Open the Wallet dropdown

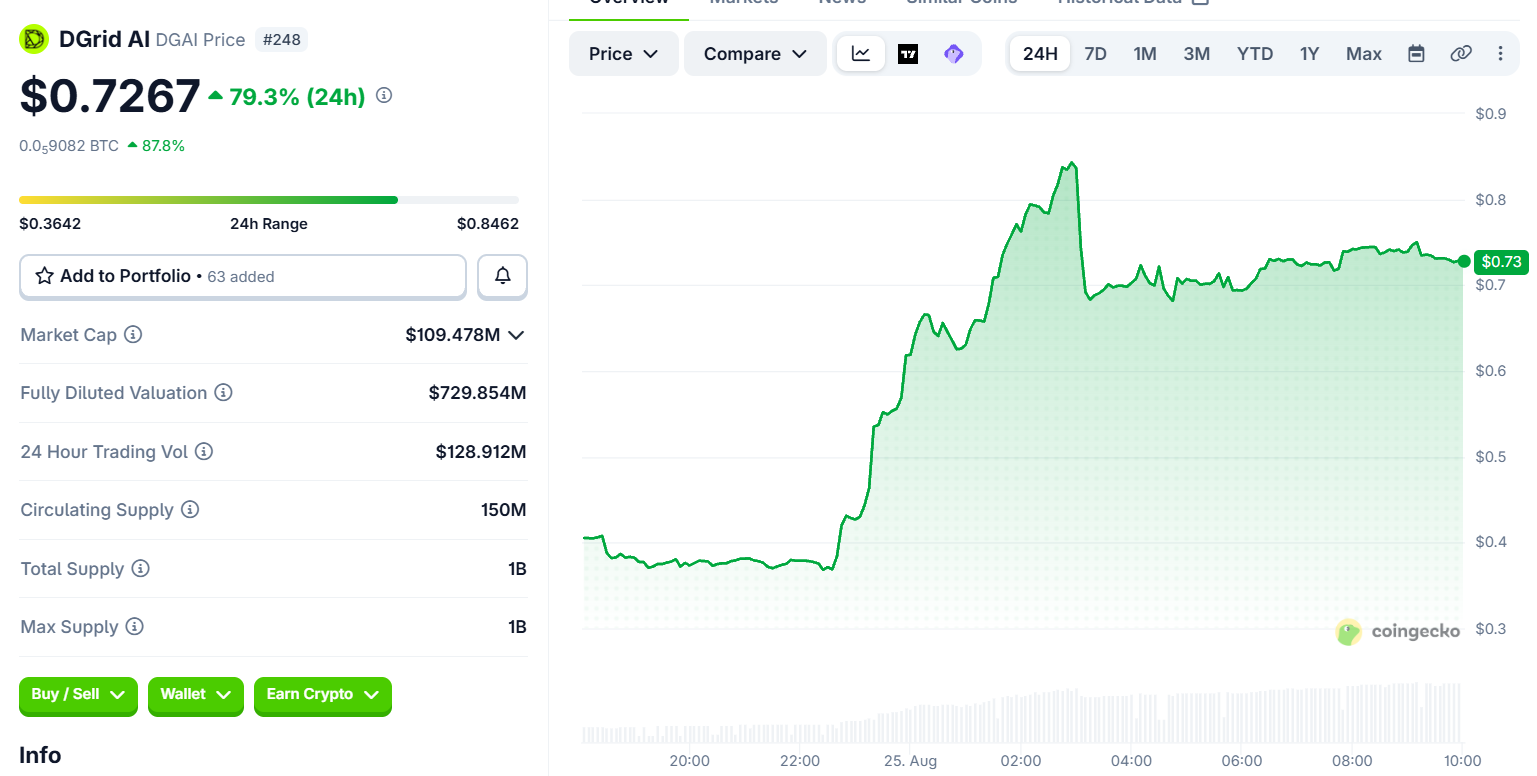(195, 695)
